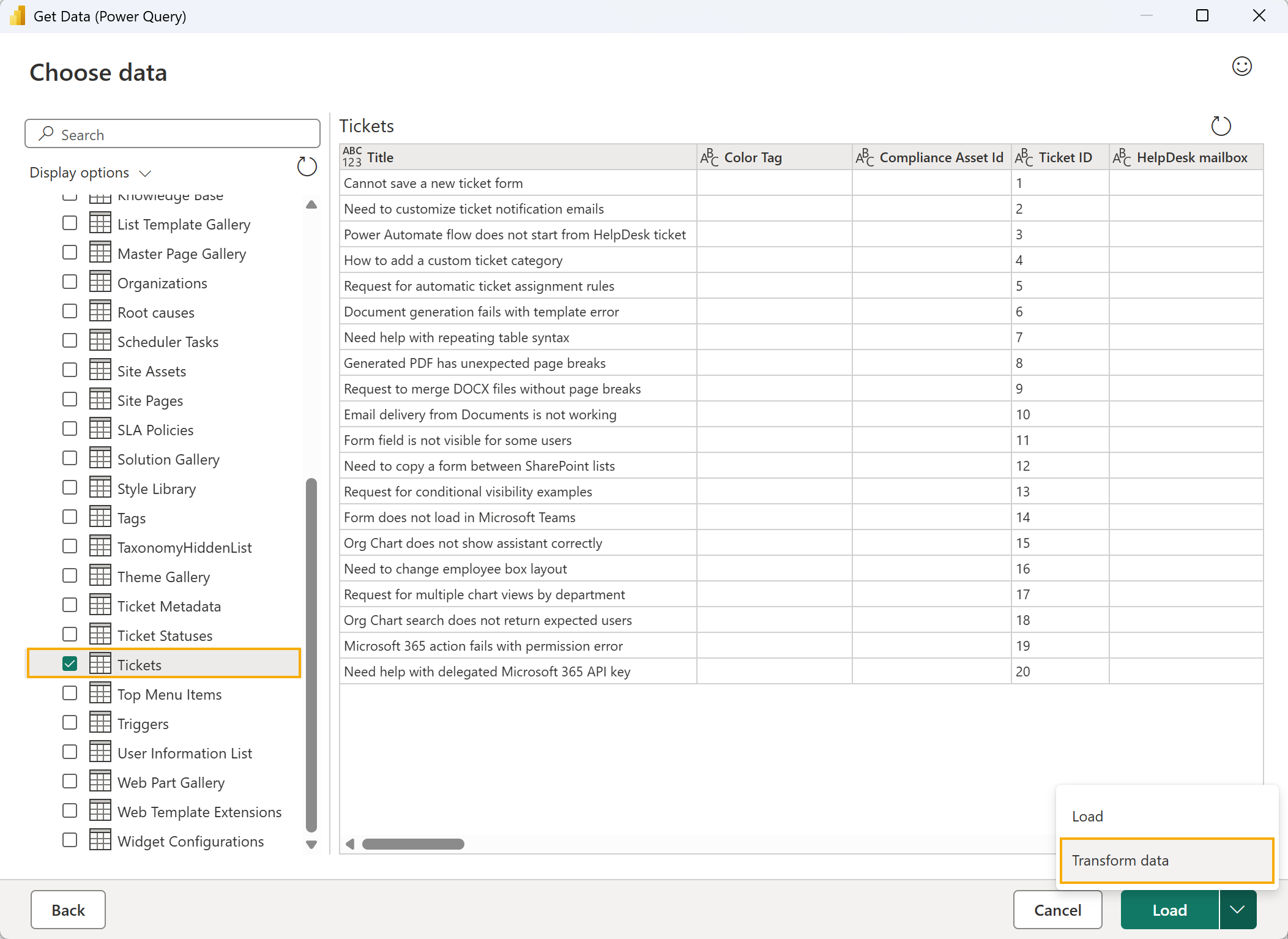Image resolution: width=1288 pixels, height=939 pixels.
Task: Choose Load from the popup menu
Action: tap(1166, 816)
